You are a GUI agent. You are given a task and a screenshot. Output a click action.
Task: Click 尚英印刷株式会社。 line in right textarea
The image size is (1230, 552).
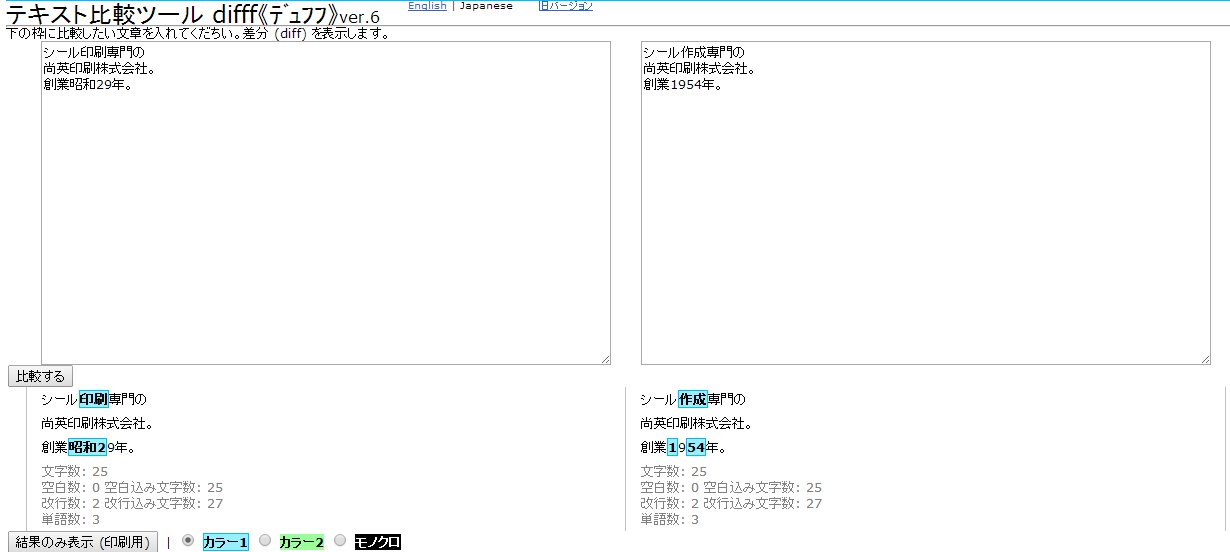tap(699, 69)
